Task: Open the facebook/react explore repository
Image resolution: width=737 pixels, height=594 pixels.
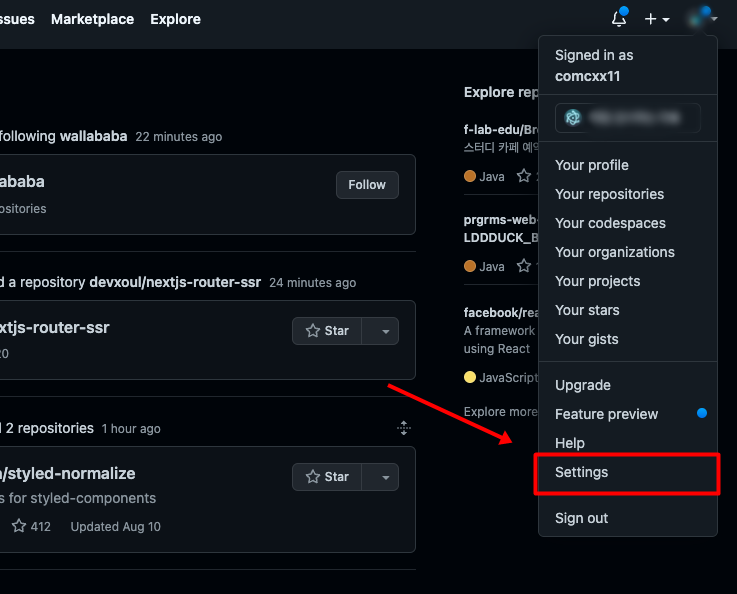Action: pyautogui.click(x=501, y=313)
